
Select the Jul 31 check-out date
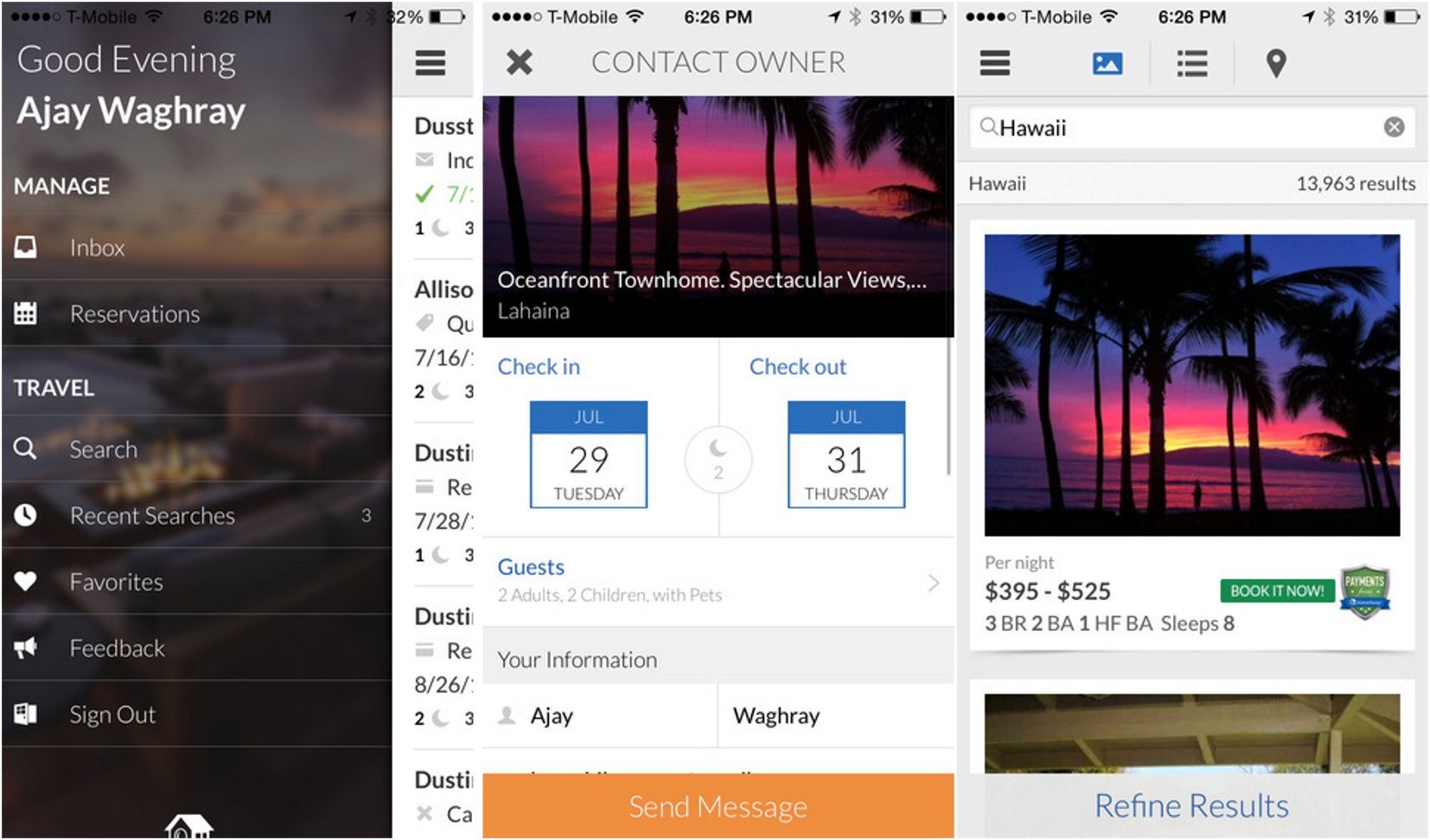point(846,455)
